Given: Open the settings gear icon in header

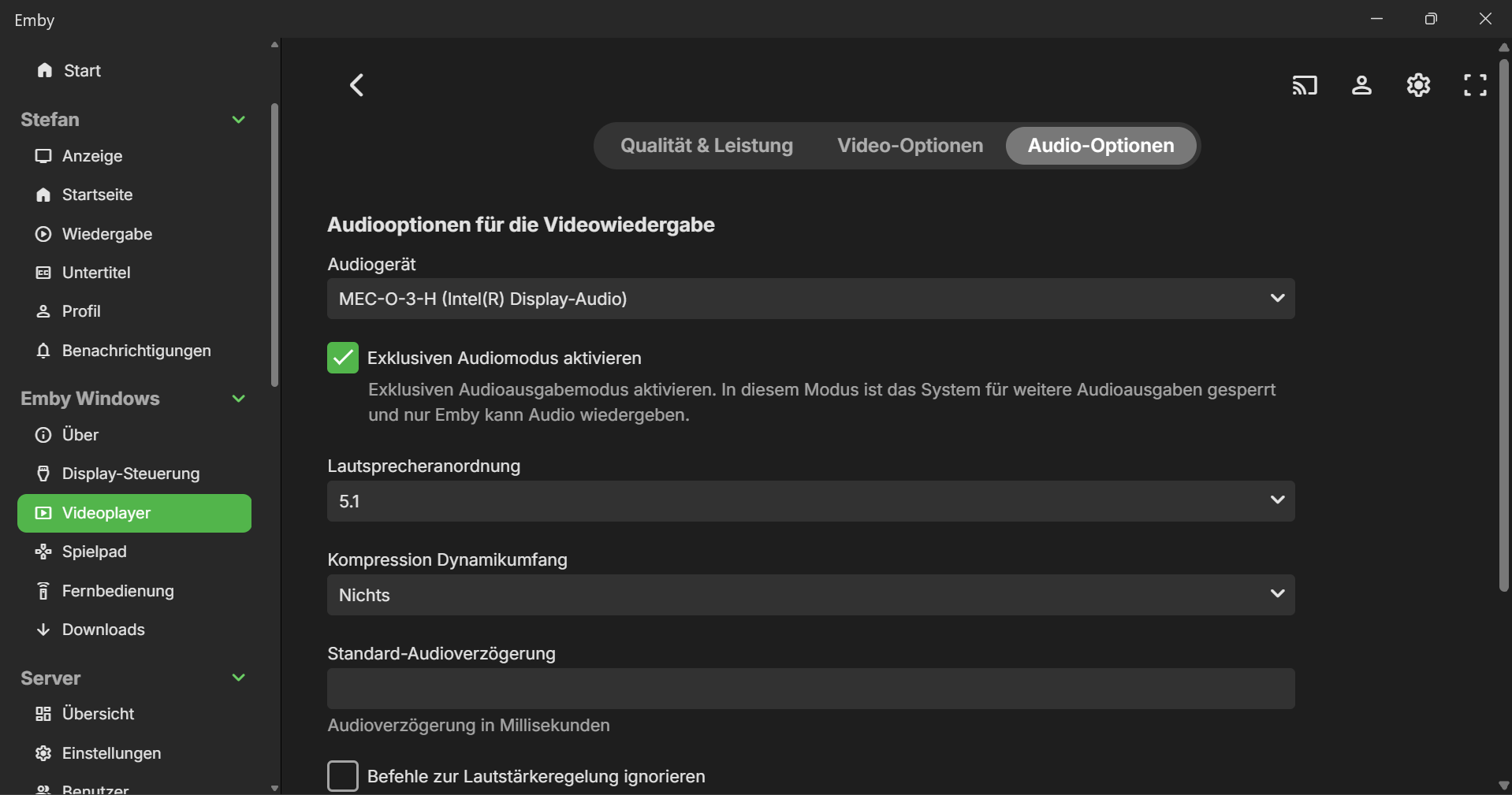Looking at the screenshot, I should (1418, 85).
